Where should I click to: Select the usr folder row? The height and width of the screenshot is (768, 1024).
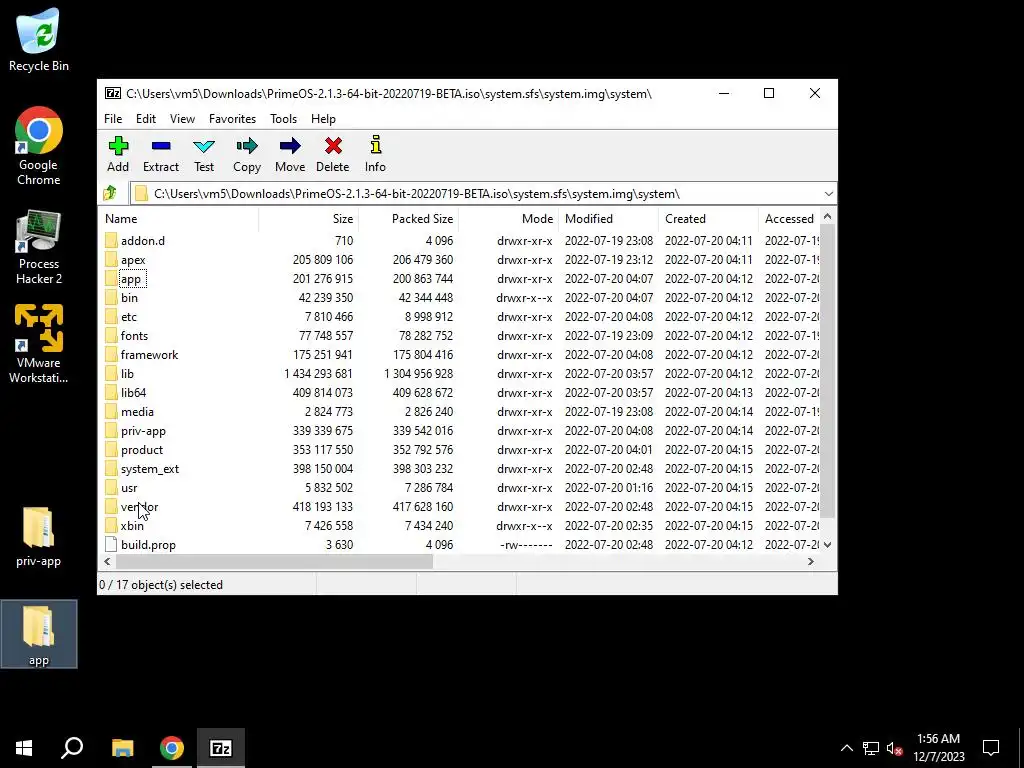tap(460, 488)
